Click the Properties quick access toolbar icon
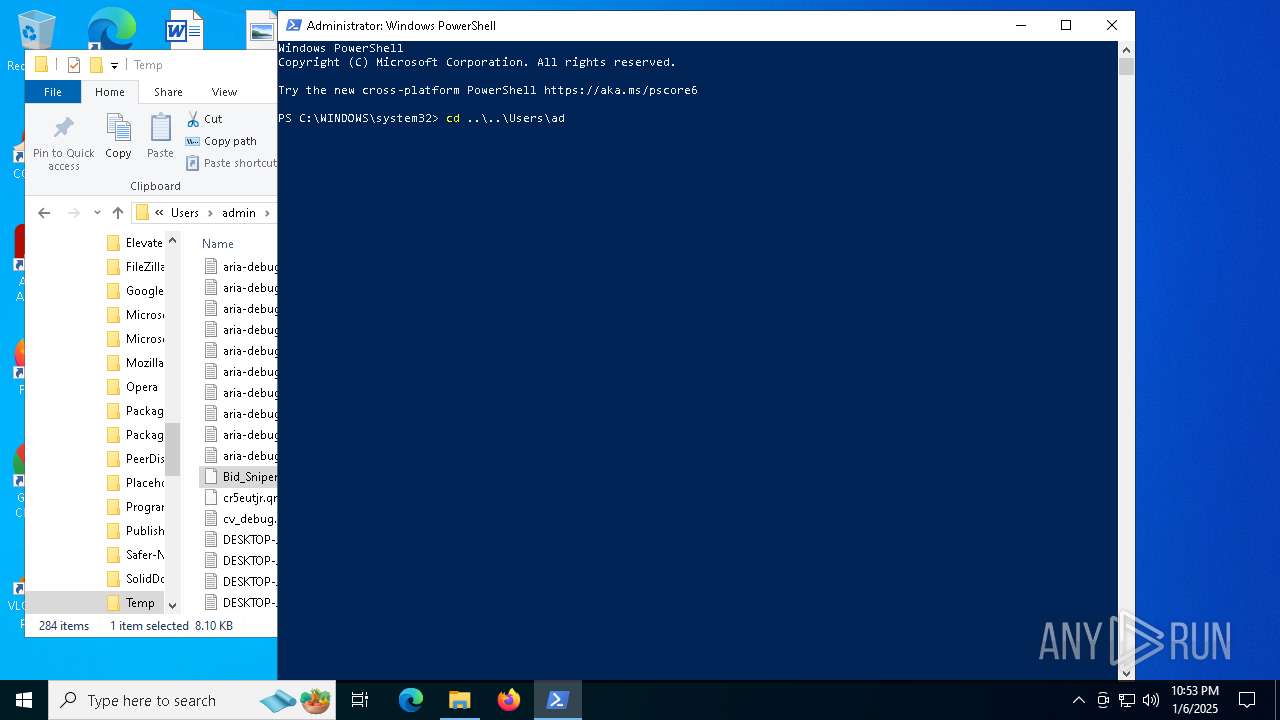The width and height of the screenshot is (1280, 720). [x=73, y=65]
